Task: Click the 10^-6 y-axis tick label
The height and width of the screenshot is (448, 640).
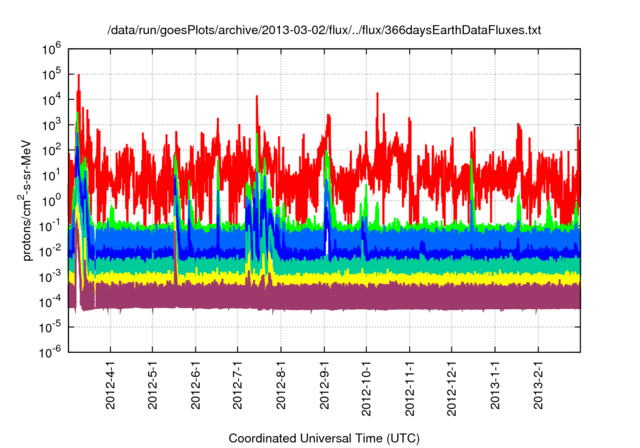Action: pyautogui.click(x=50, y=352)
